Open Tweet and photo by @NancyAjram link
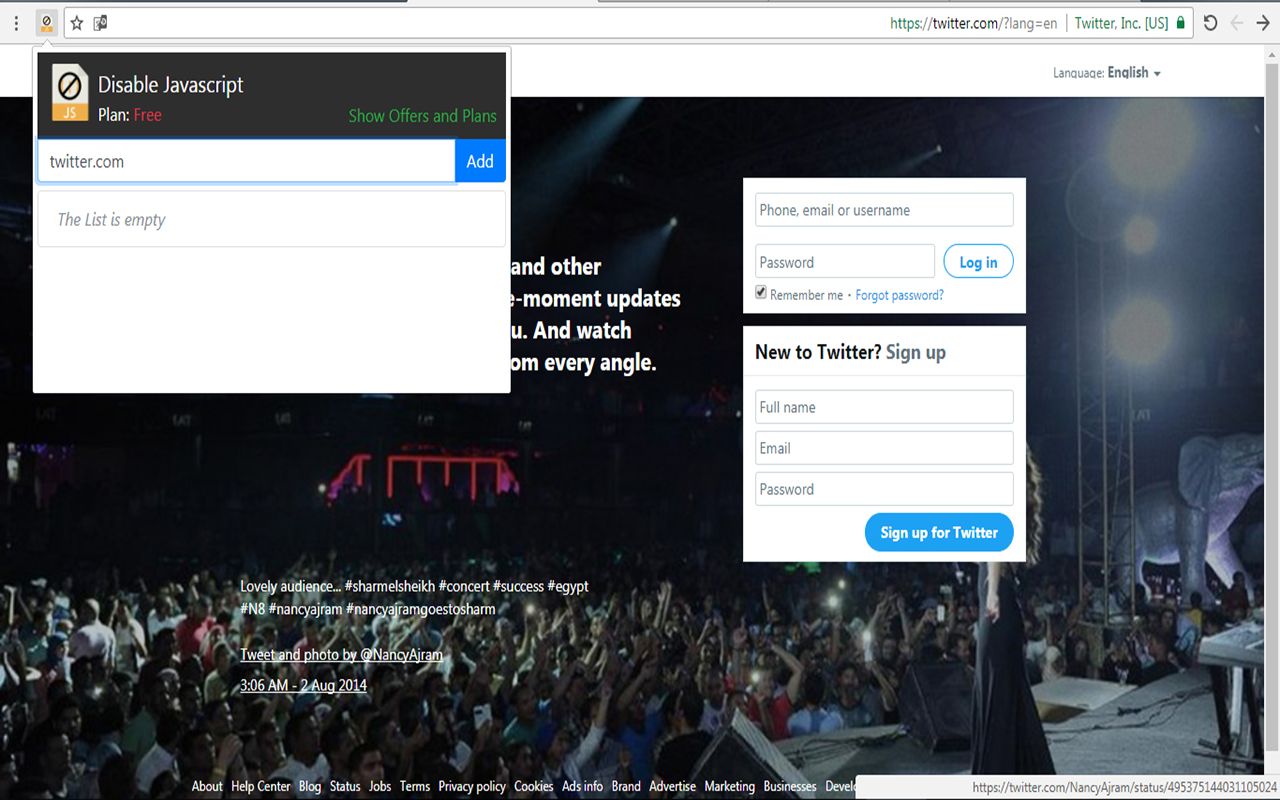Image resolution: width=1280 pixels, height=800 pixels. [x=341, y=655]
